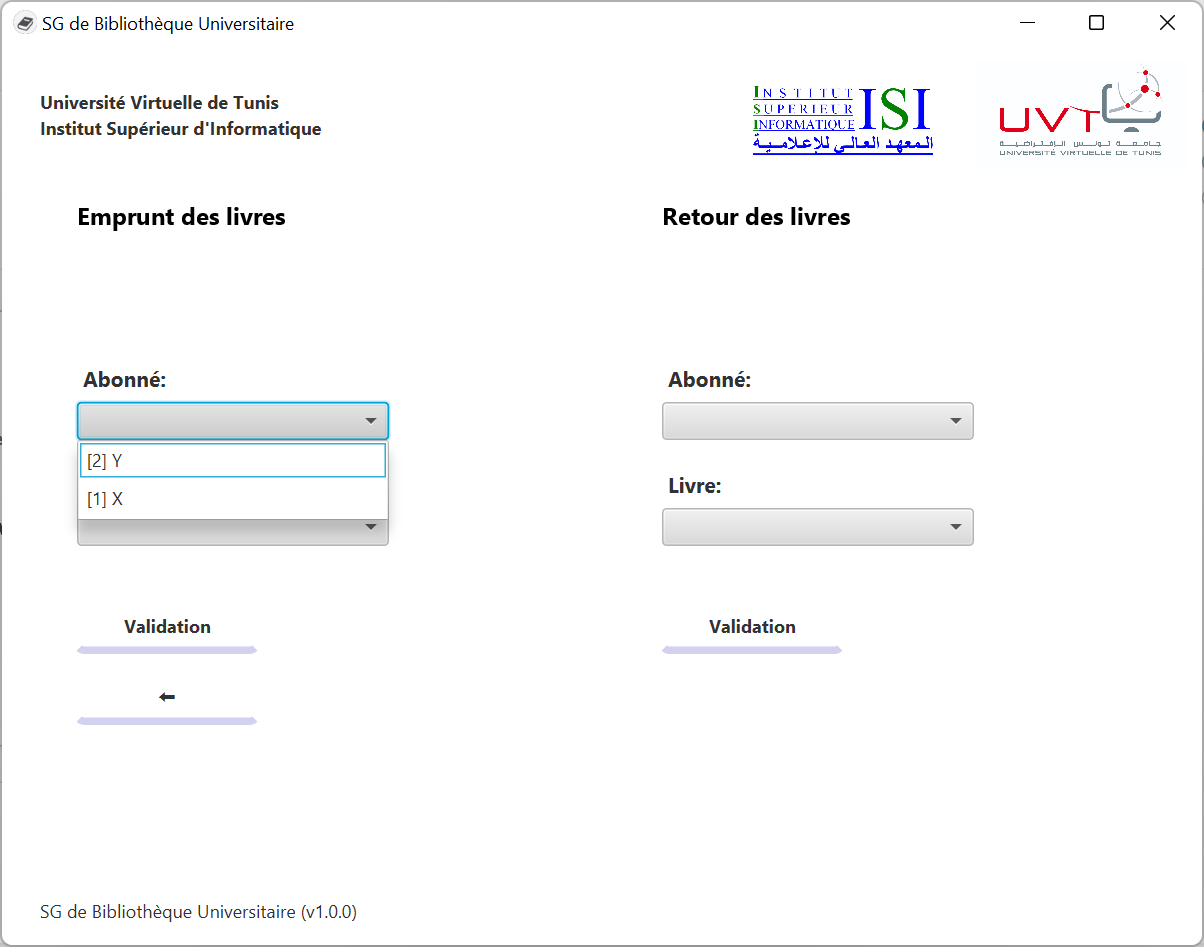Click the app icon in the title bar
Image resolution: width=1204 pixels, height=947 pixels.
[x=25, y=24]
